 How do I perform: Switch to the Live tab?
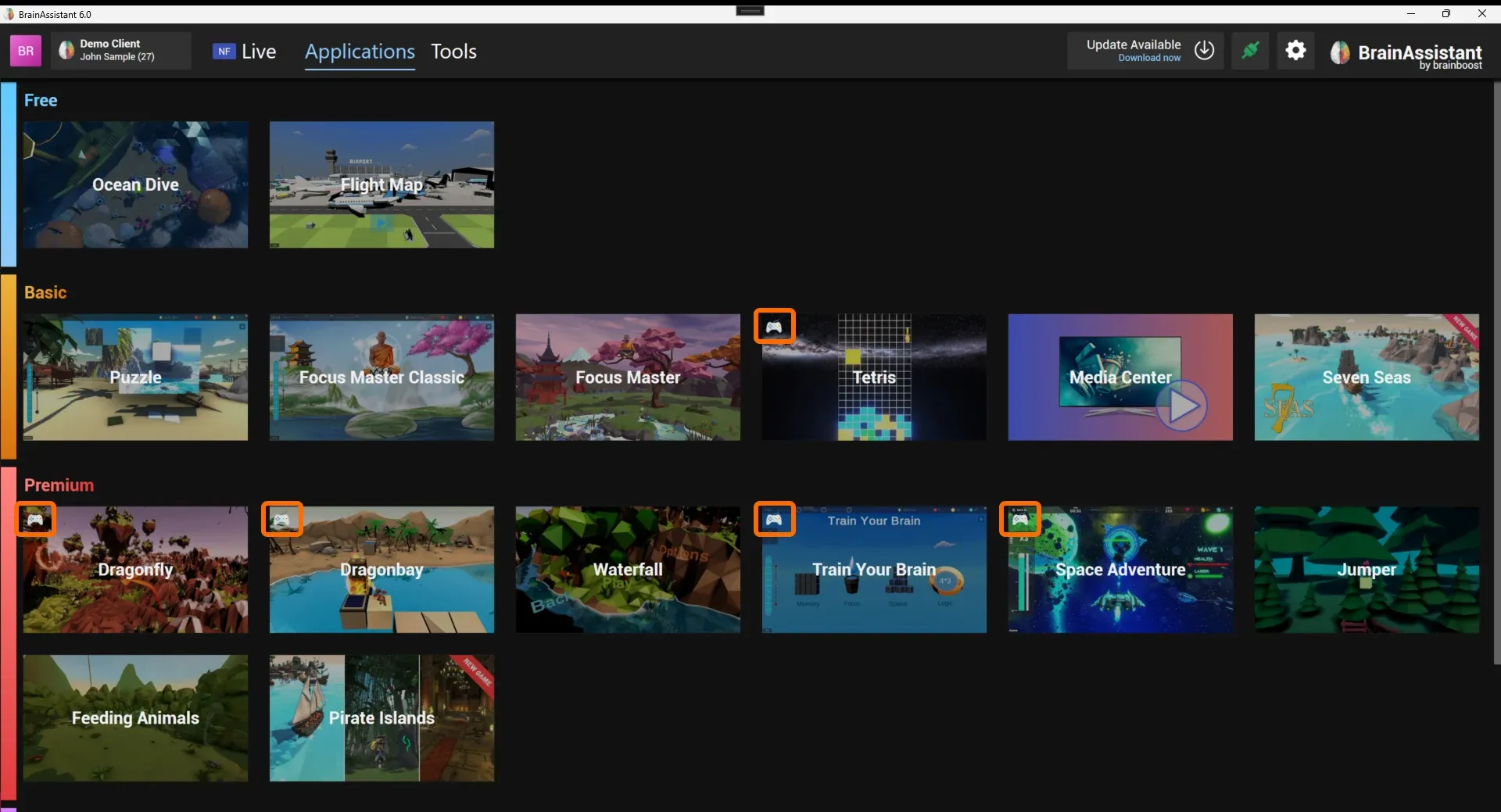tap(259, 52)
